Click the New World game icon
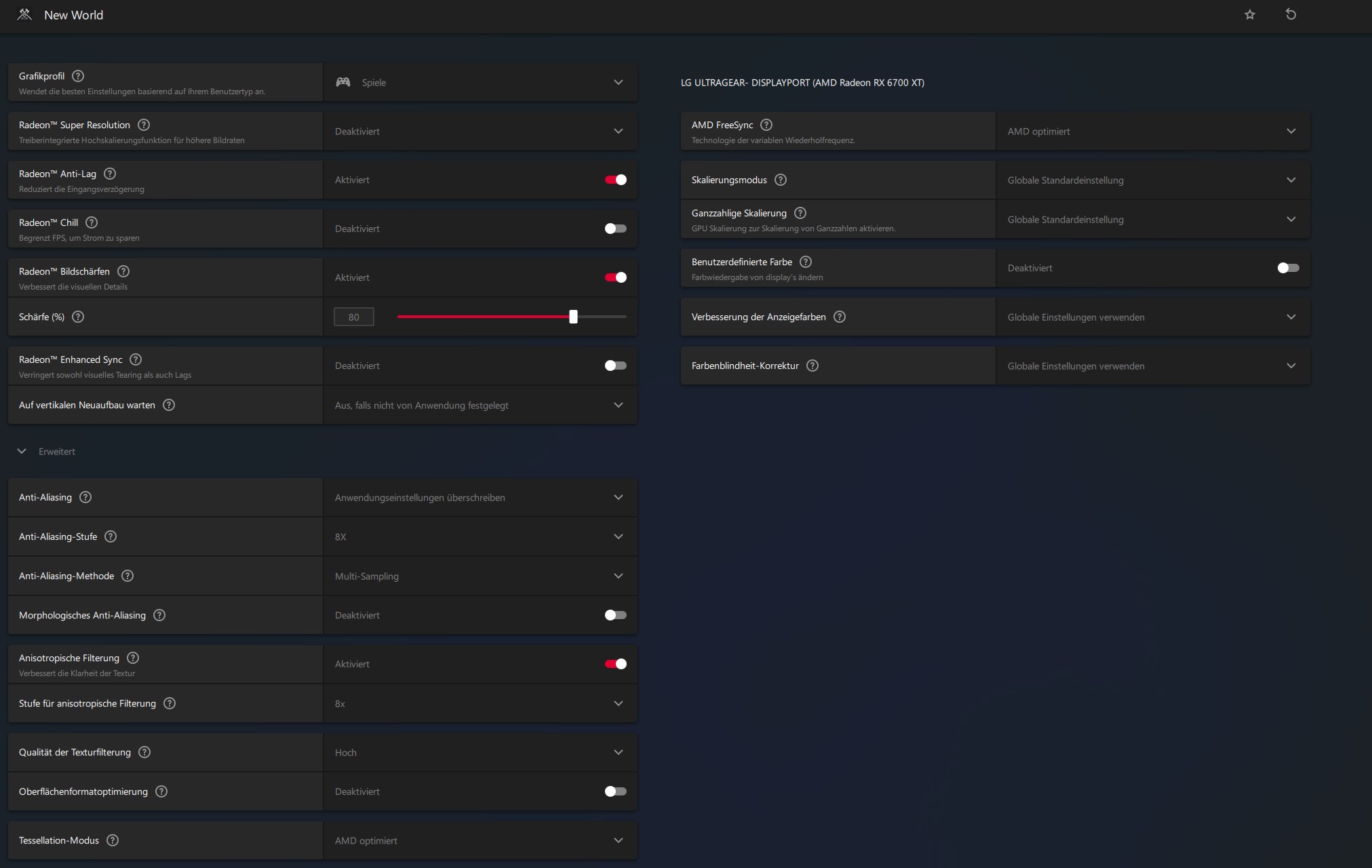The height and width of the screenshot is (868, 1372). coord(24,14)
